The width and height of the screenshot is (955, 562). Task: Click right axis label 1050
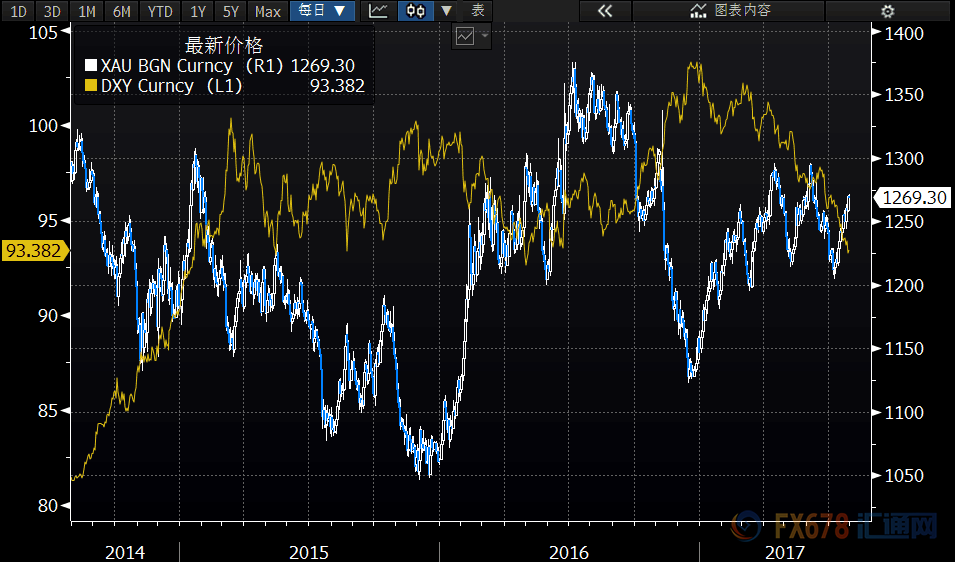[904, 476]
